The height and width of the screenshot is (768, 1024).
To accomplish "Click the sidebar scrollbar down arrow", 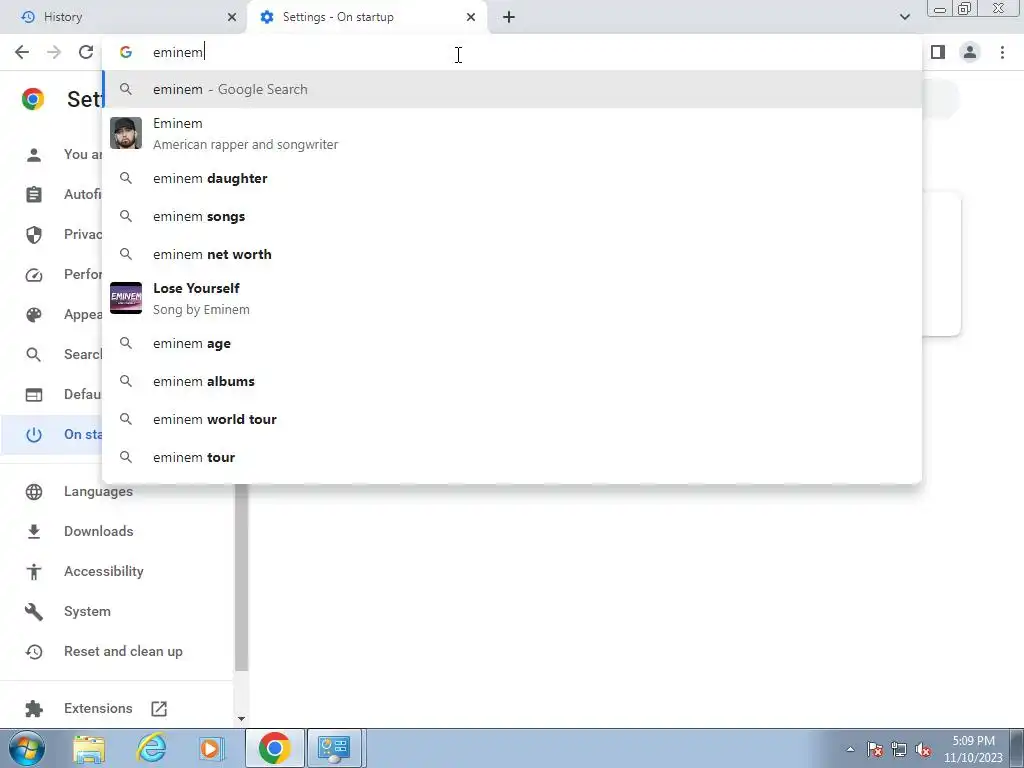I will pos(241,718).
